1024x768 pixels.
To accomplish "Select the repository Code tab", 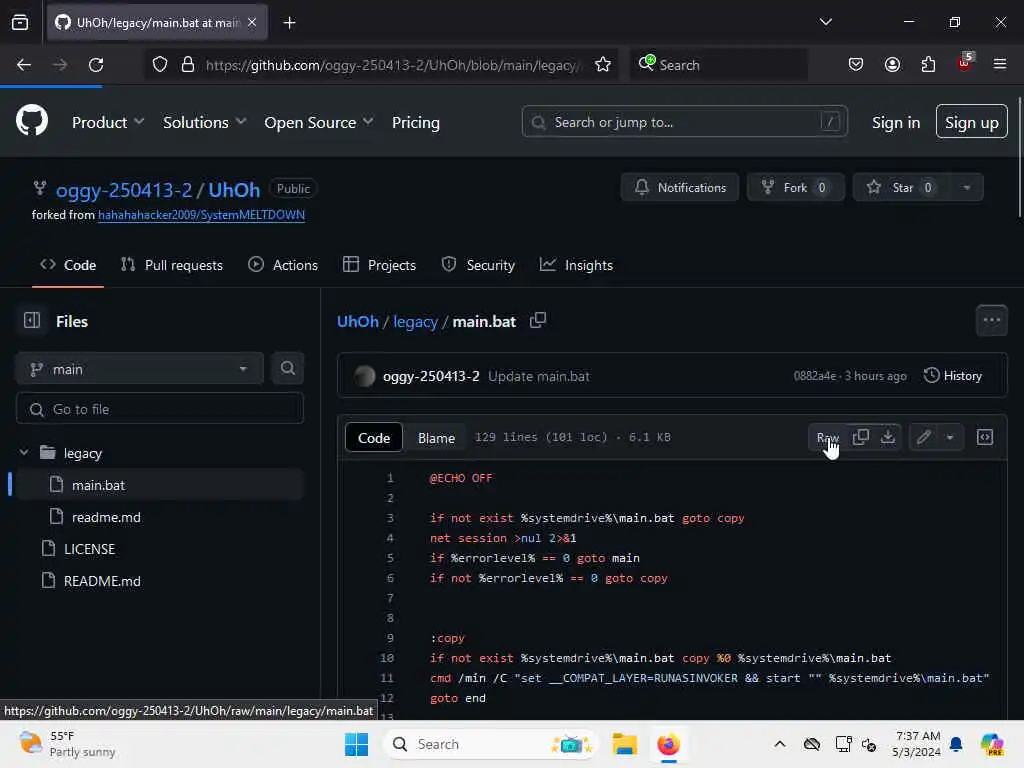I will [68, 264].
